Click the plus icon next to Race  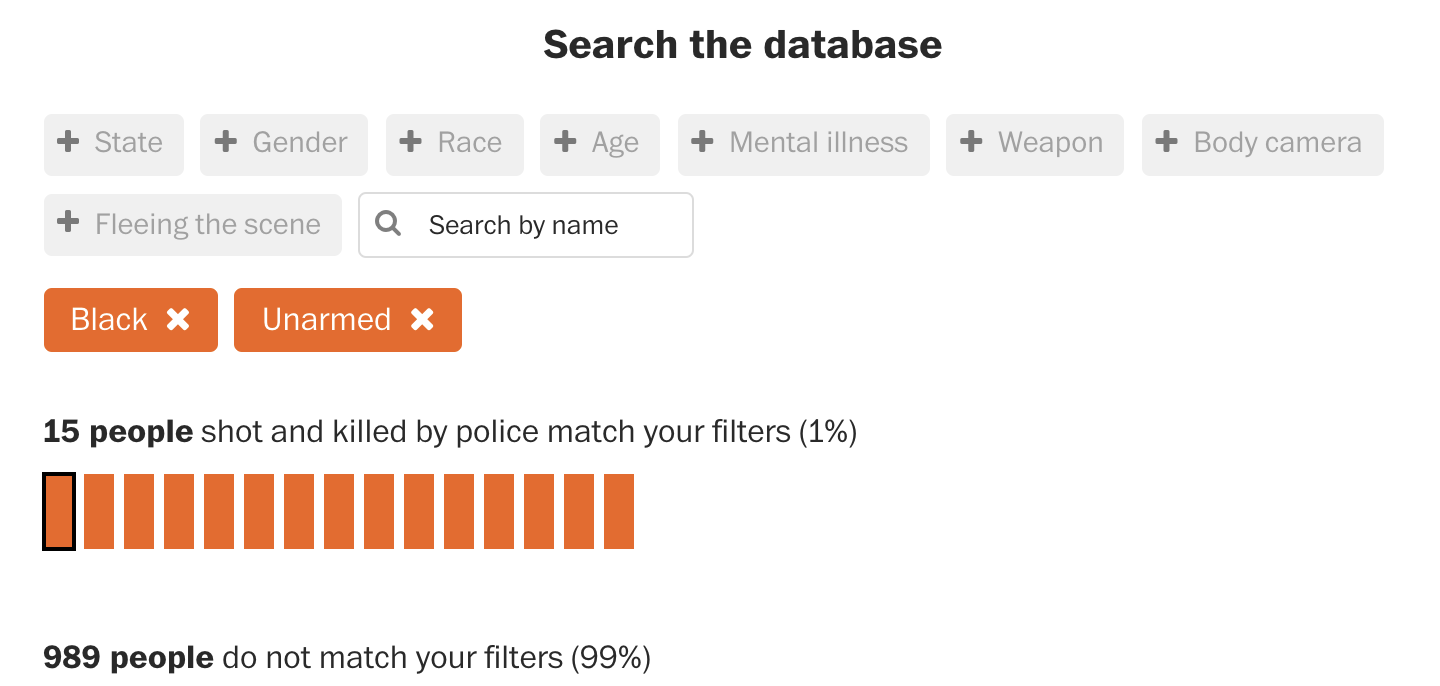[411, 142]
